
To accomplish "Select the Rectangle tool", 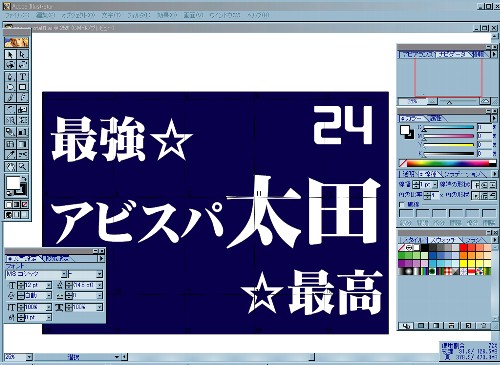I will click(22, 87).
